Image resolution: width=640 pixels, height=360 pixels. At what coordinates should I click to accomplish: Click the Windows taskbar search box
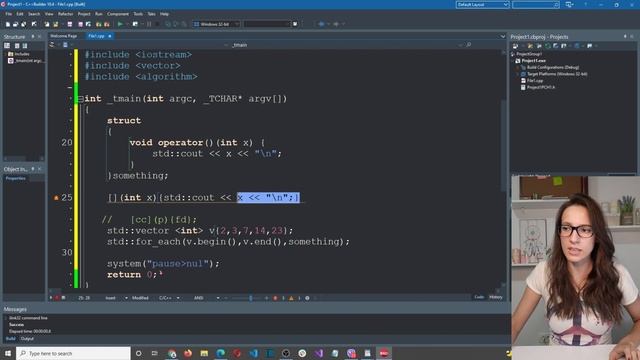click(73, 353)
